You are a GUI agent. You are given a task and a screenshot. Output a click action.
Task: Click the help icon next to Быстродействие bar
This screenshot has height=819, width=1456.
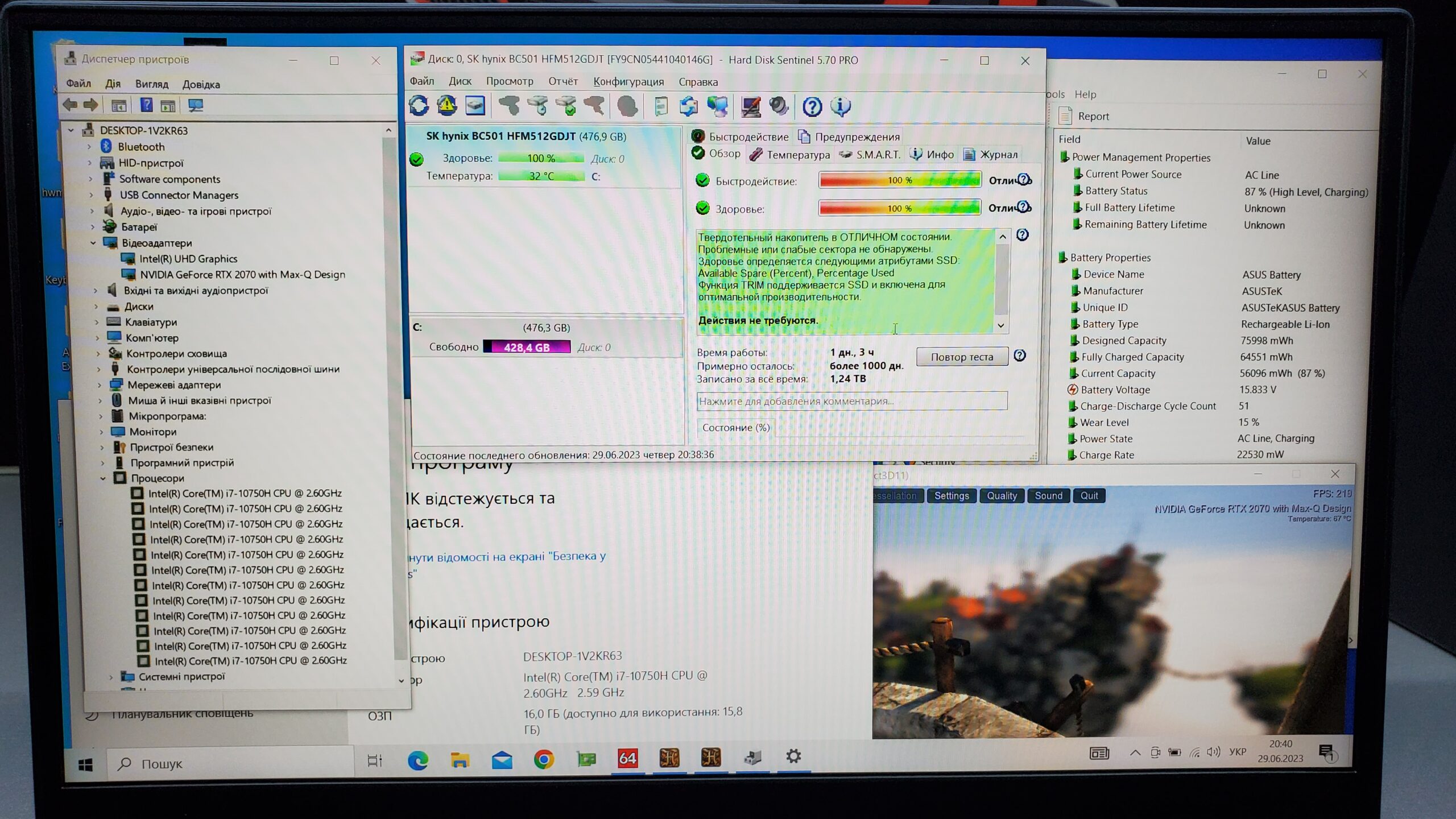[1024, 180]
